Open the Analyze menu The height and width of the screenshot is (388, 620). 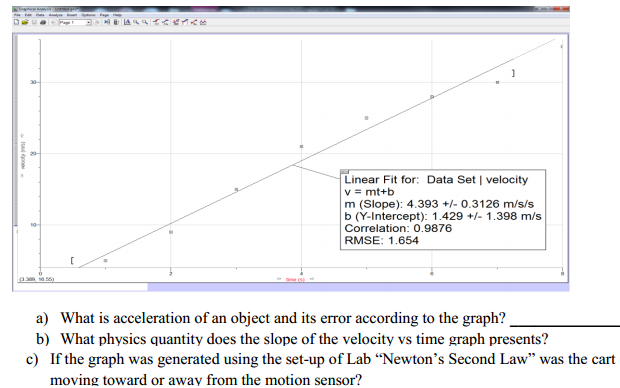point(55,15)
